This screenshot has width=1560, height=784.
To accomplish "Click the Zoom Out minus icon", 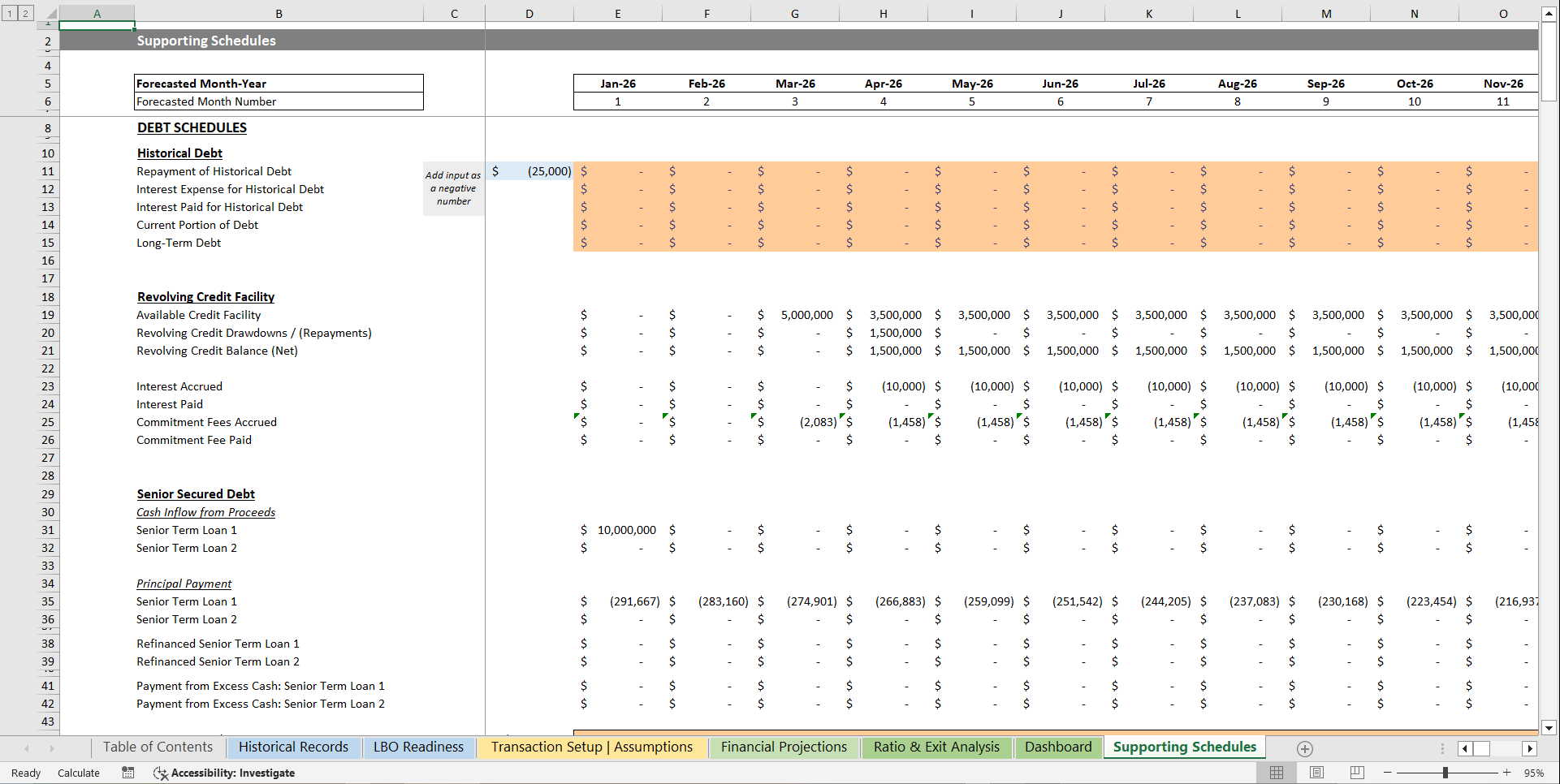I will (x=1386, y=773).
